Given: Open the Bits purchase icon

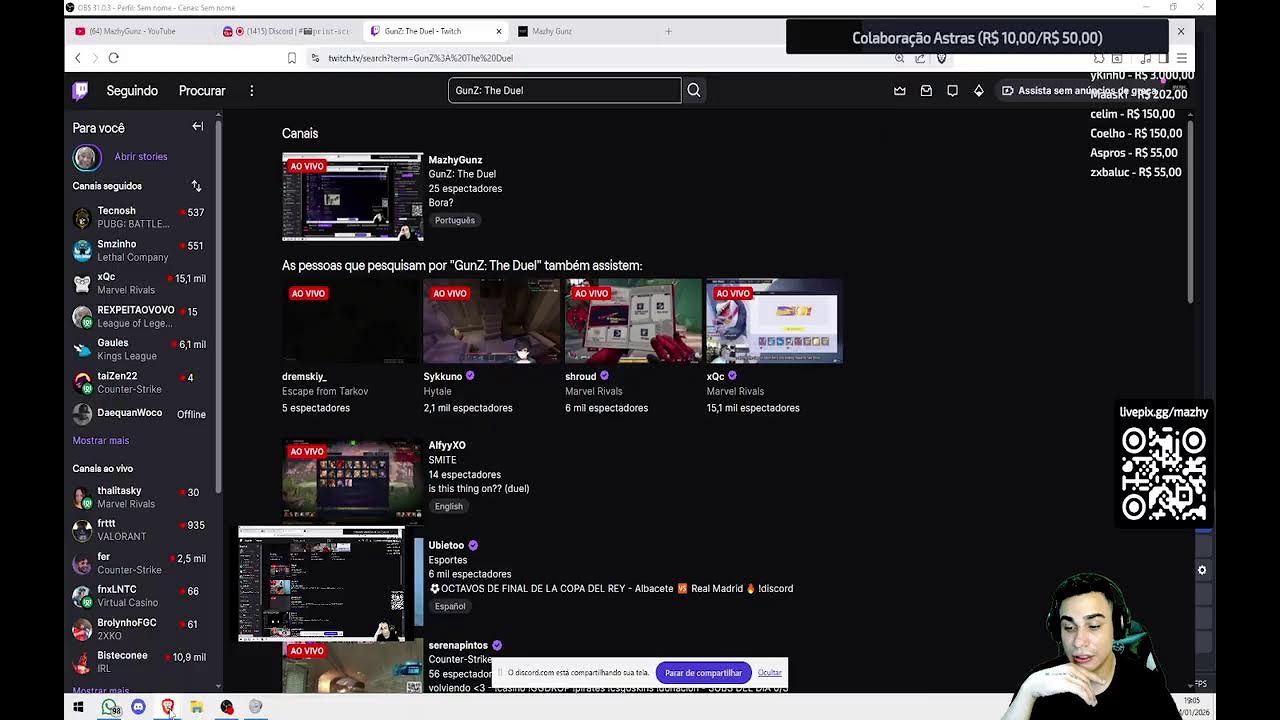Looking at the screenshot, I should 979,91.
